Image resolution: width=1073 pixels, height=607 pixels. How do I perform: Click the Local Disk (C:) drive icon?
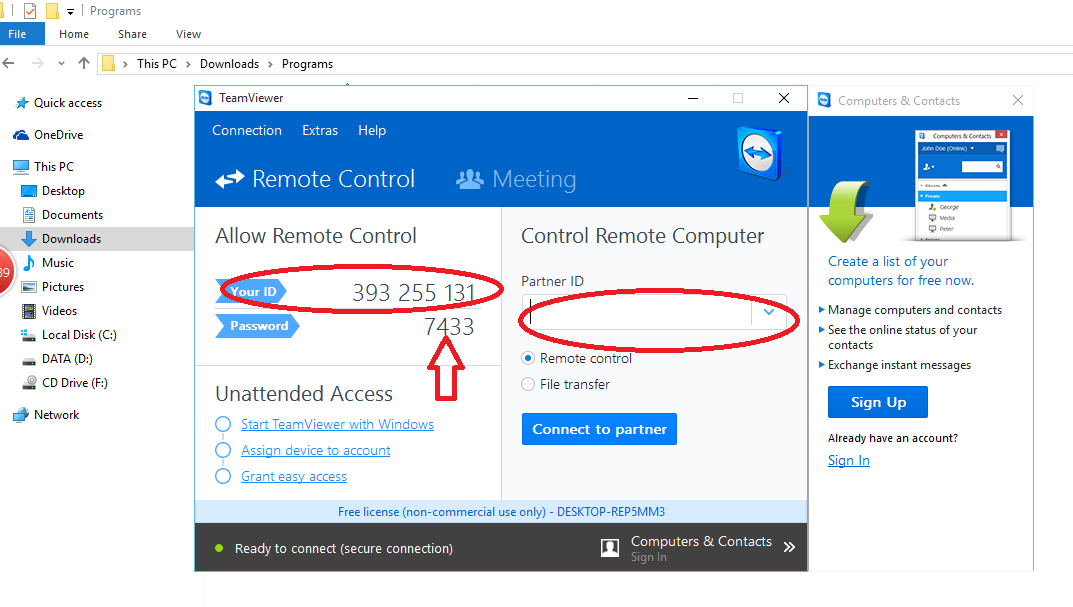click(29, 335)
